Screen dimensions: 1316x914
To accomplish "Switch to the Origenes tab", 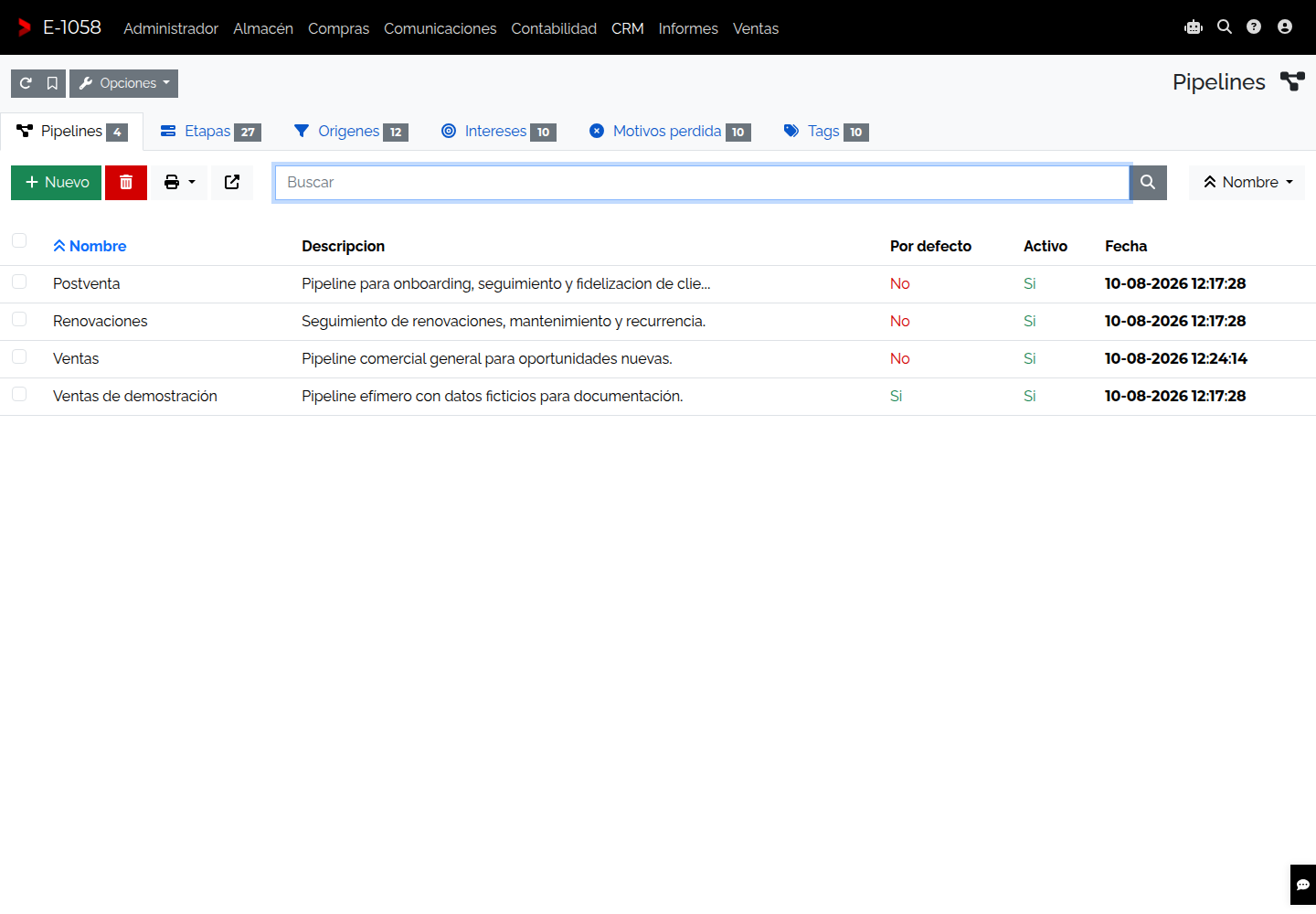I will 350,132.
